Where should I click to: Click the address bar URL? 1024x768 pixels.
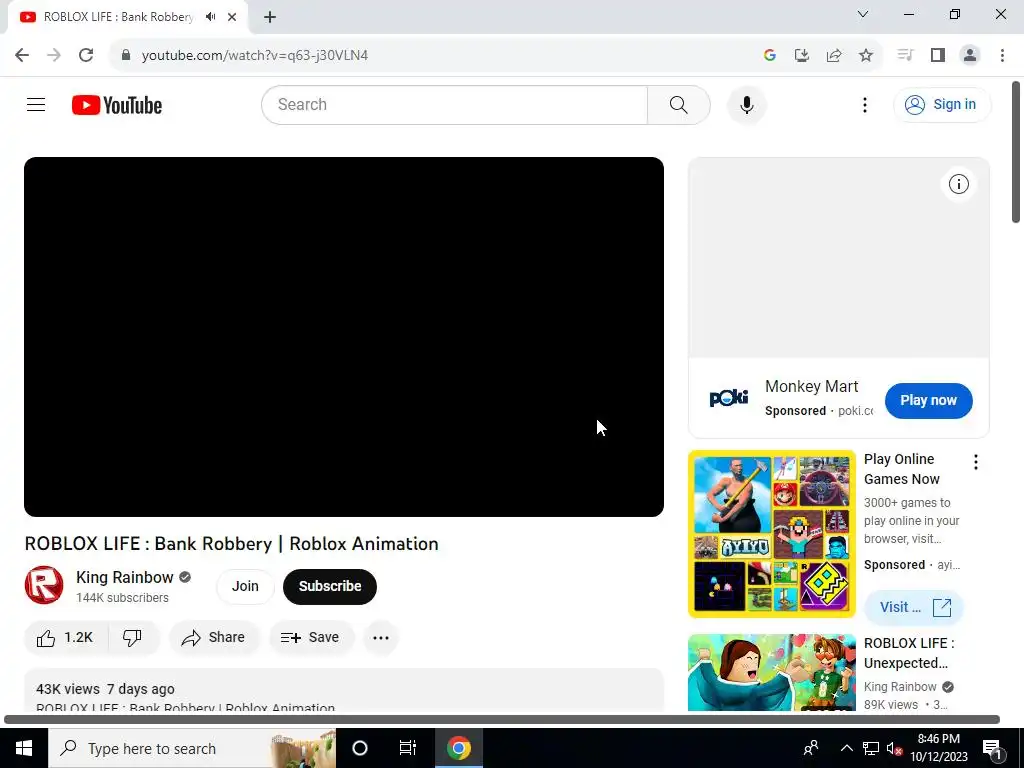click(x=255, y=56)
